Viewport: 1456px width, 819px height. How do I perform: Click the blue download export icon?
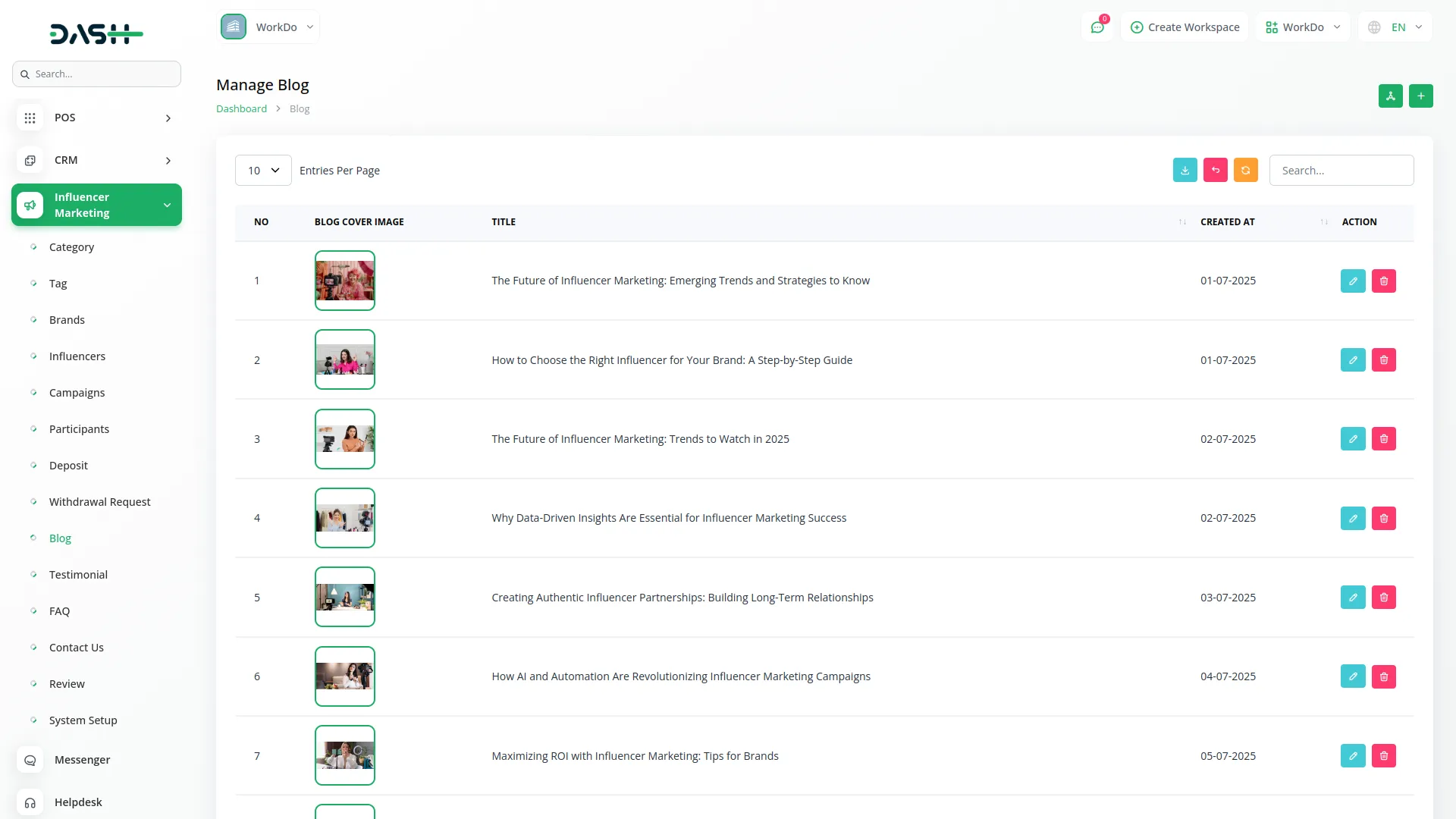(1185, 171)
